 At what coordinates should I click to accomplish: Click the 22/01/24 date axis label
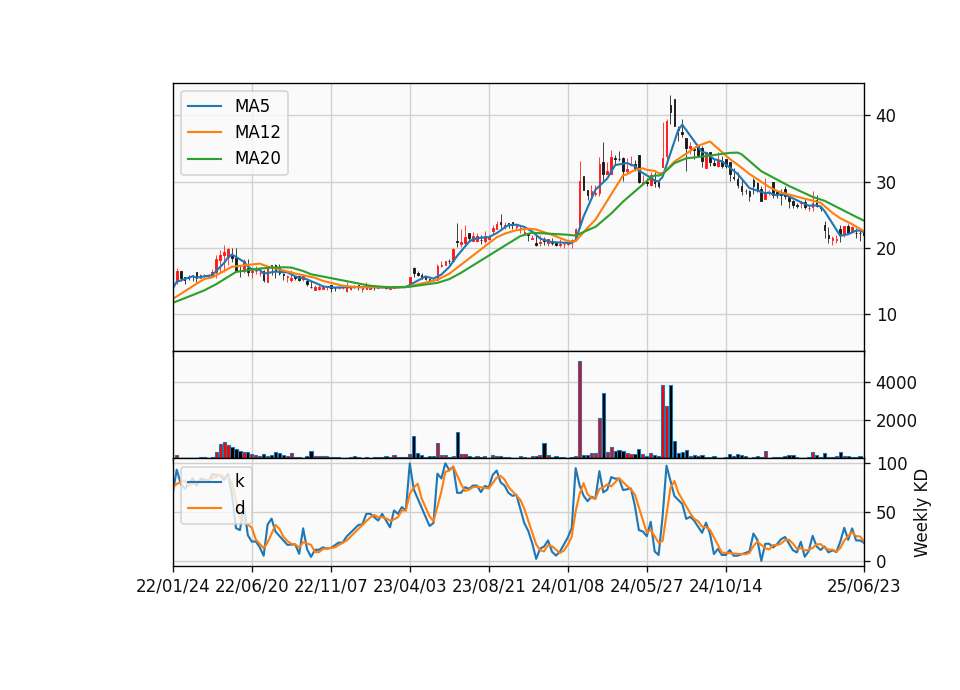(x=173, y=587)
